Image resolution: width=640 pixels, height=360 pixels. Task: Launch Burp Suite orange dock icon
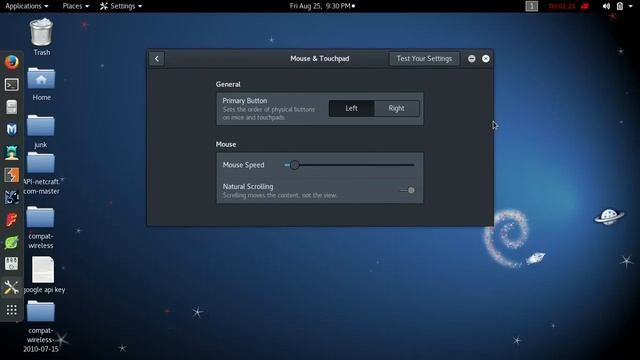12,175
